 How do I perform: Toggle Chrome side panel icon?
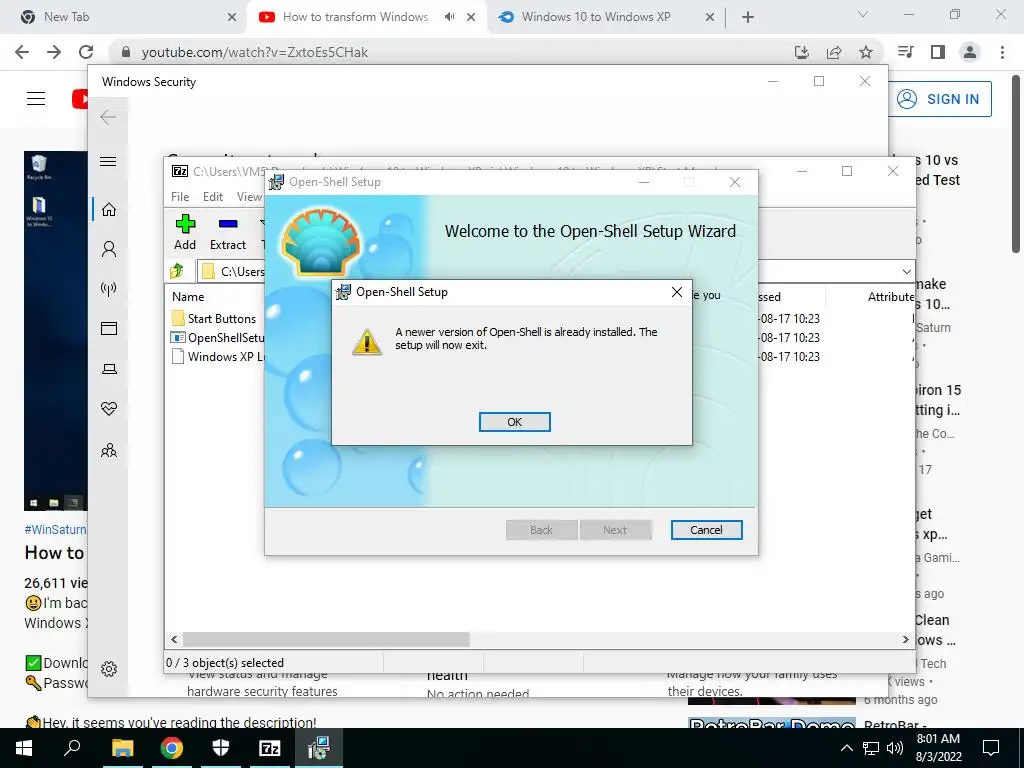[x=938, y=52]
